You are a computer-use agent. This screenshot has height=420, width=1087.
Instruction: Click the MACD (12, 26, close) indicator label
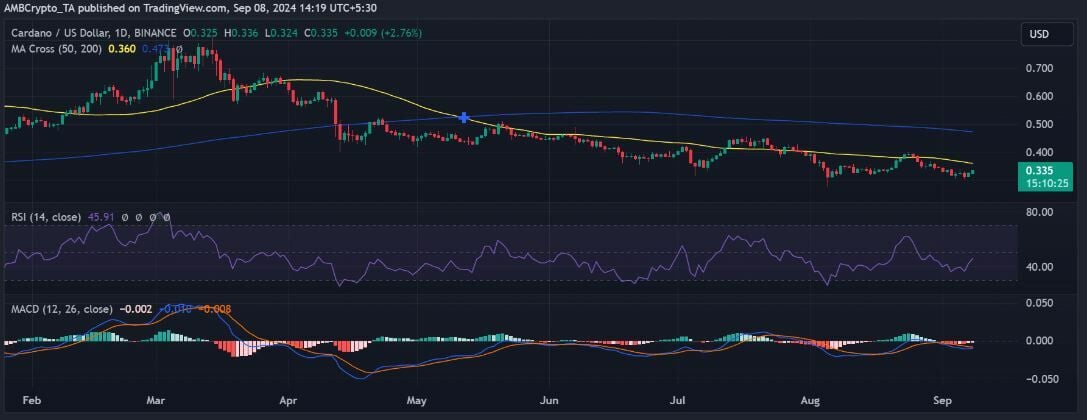pyautogui.click(x=62, y=309)
